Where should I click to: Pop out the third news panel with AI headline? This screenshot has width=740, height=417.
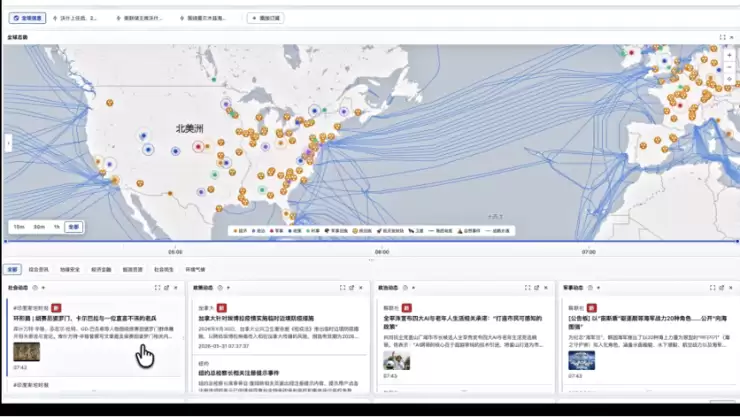coord(537,288)
